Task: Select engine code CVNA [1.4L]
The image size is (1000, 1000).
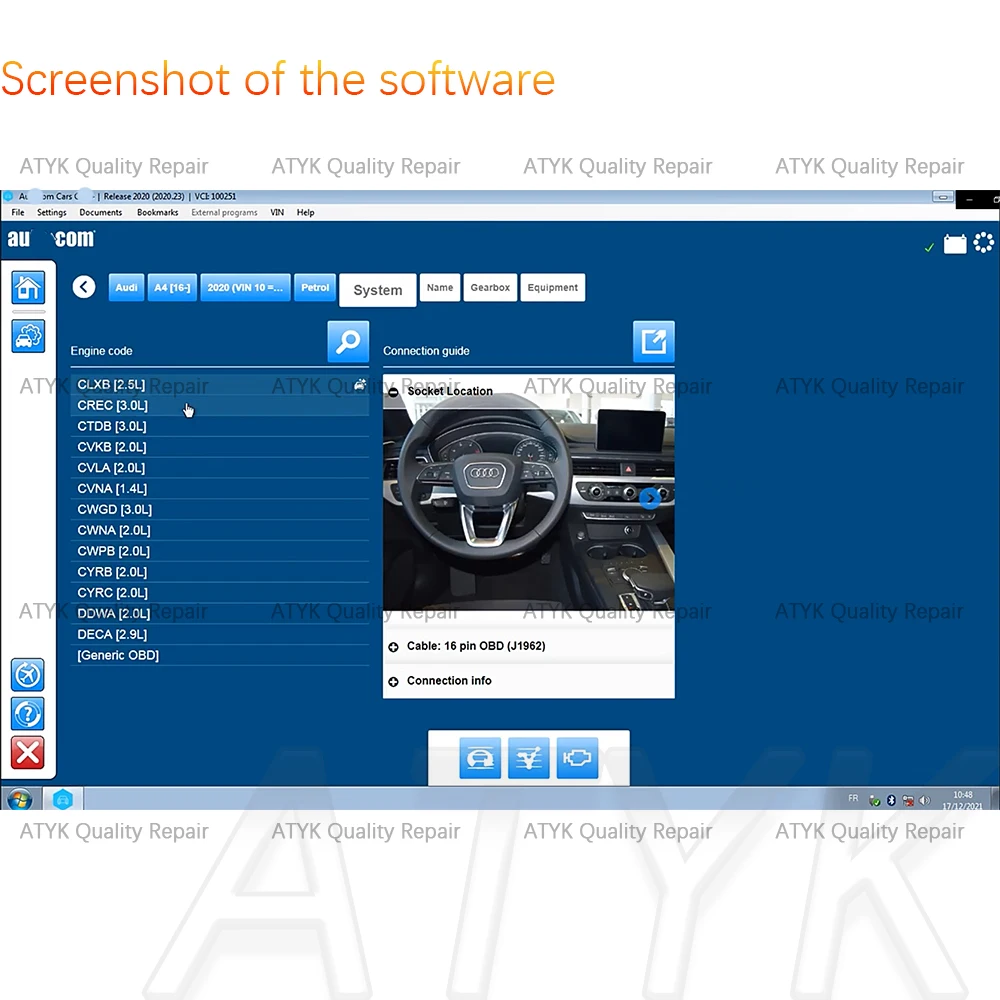Action: pos(219,489)
